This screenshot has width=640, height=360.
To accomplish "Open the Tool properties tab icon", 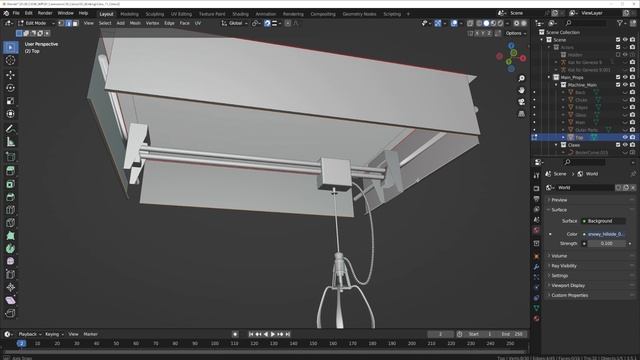I will tap(536, 176).
